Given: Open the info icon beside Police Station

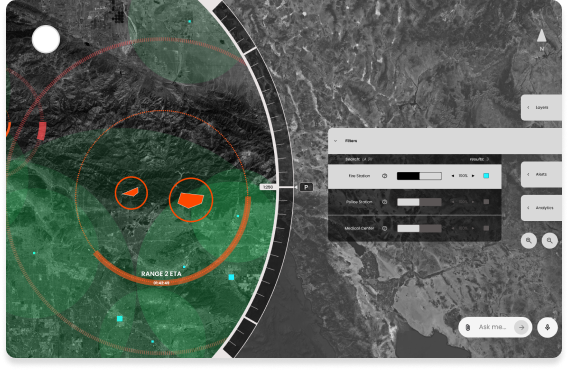Looking at the screenshot, I should 384,202.
